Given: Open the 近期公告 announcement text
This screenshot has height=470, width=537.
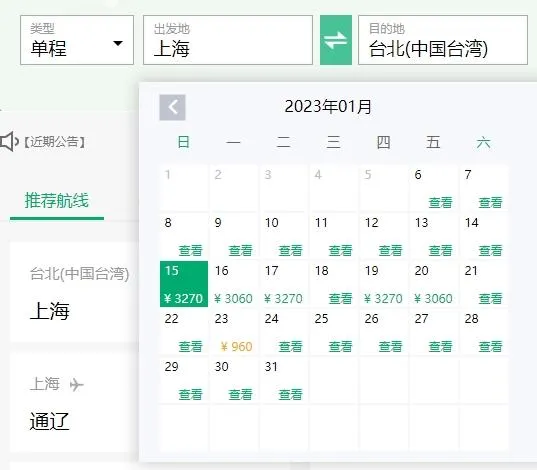Looking at the screenshot, I should tap(54, 141).
